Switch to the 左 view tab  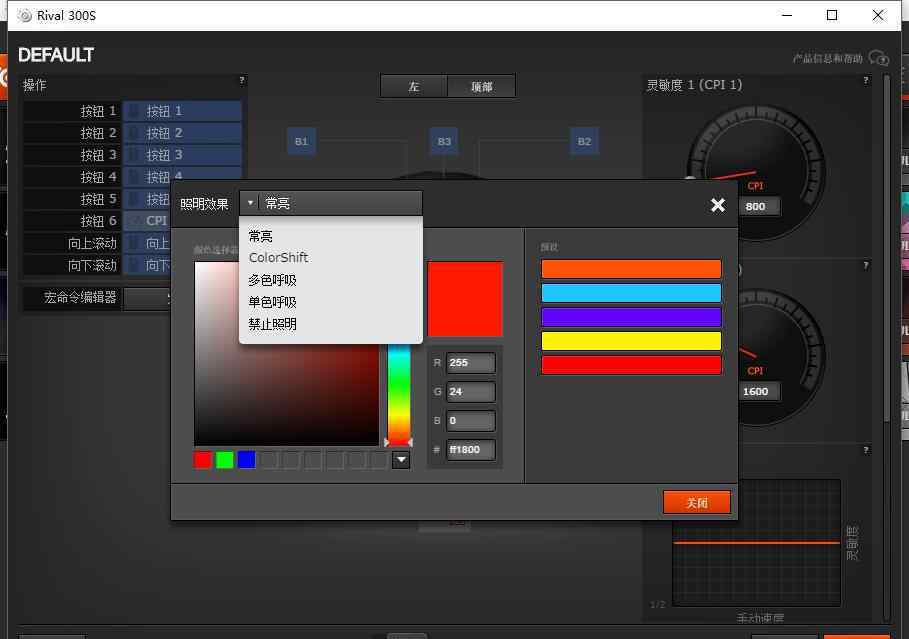pyautogui.click(x=414, y=86)
